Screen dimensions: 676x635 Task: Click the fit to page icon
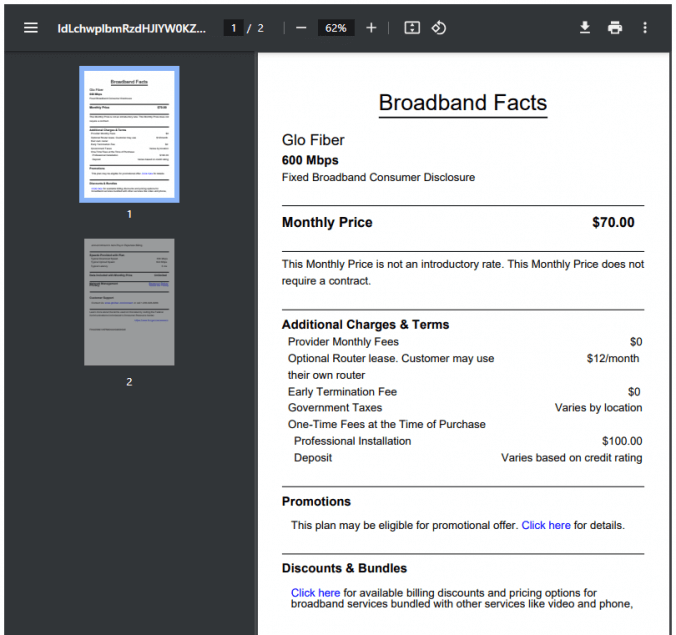(412, 28)
